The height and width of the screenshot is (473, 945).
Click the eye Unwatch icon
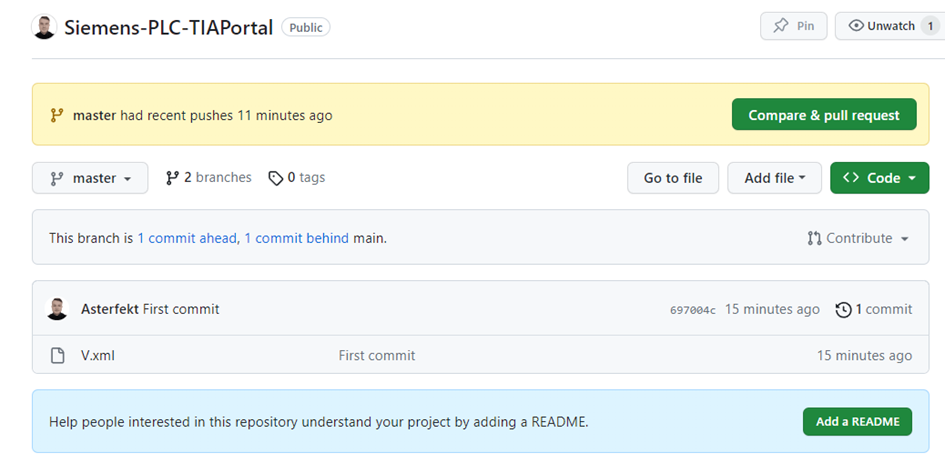856,26
